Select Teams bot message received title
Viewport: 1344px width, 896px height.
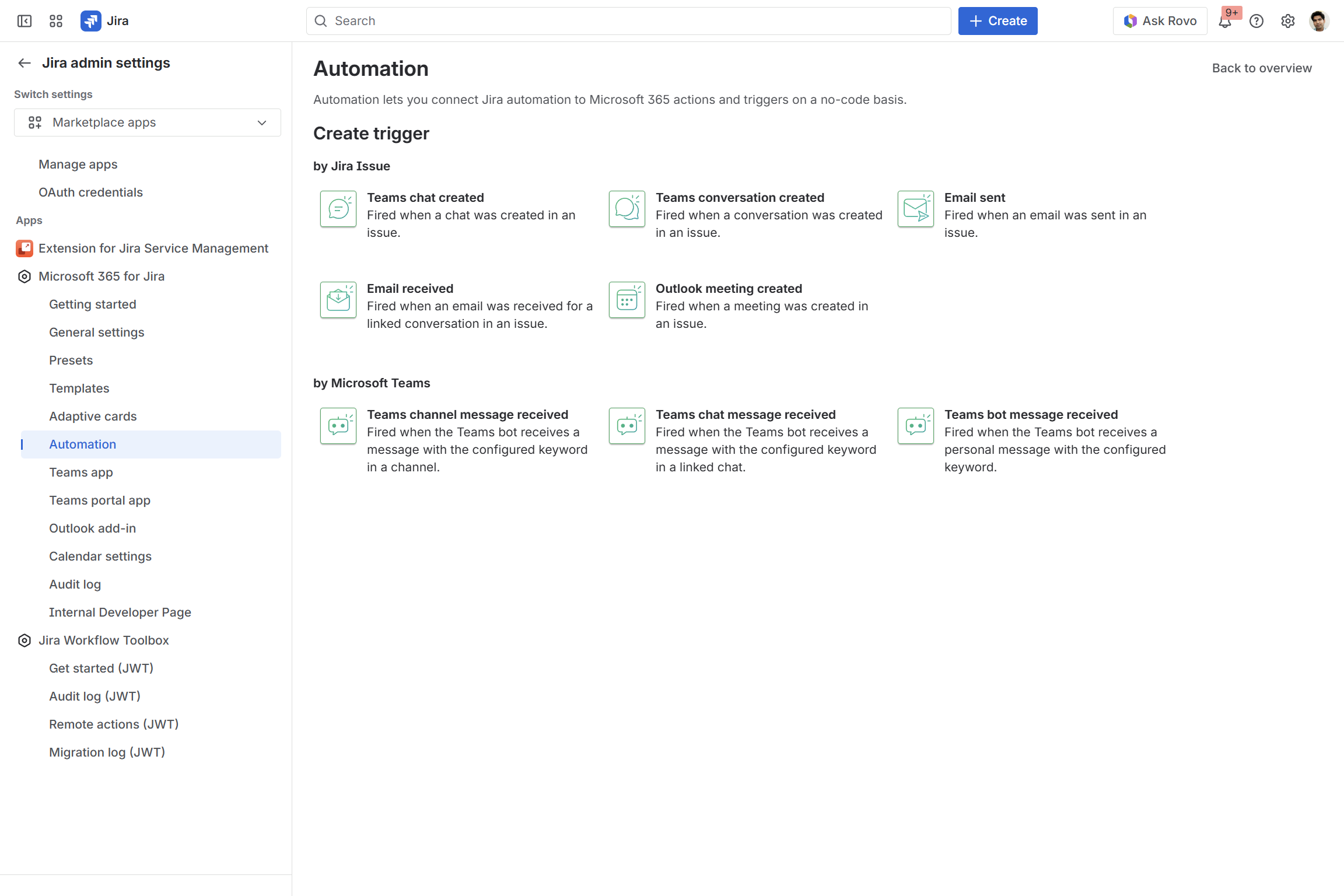[1031, 415]
